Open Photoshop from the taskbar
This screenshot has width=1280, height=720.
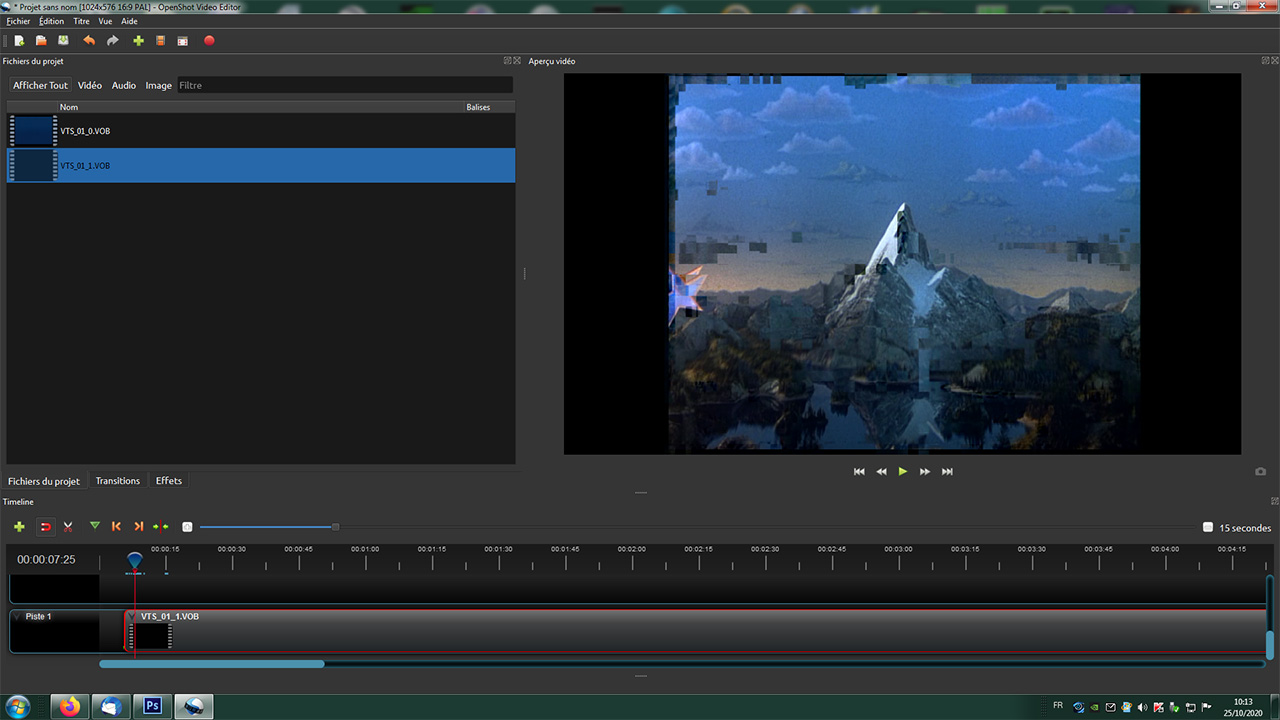[152, 706]
